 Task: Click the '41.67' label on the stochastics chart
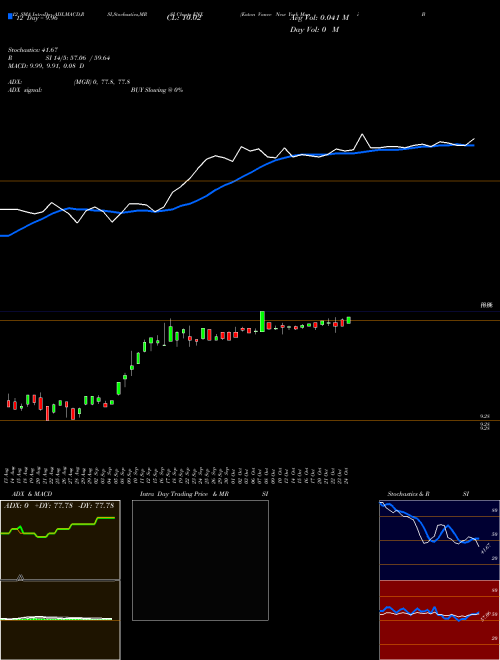pos(486,549)
